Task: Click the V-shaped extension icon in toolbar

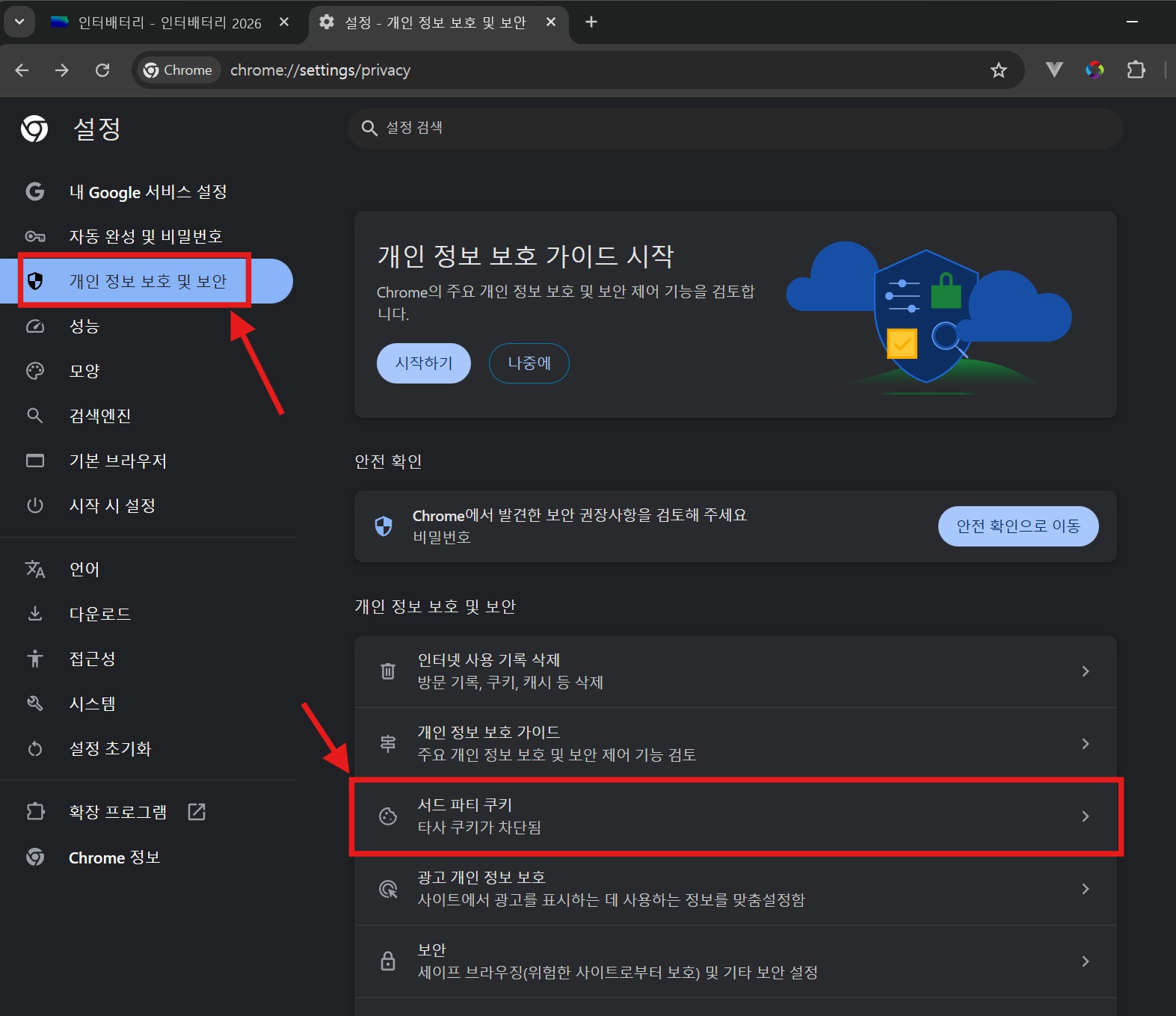Action: [1054, 70]
